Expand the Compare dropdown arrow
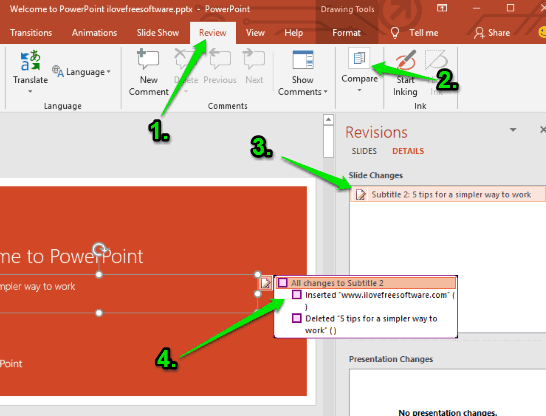This screenshot has width=546, height=416. 359,90
